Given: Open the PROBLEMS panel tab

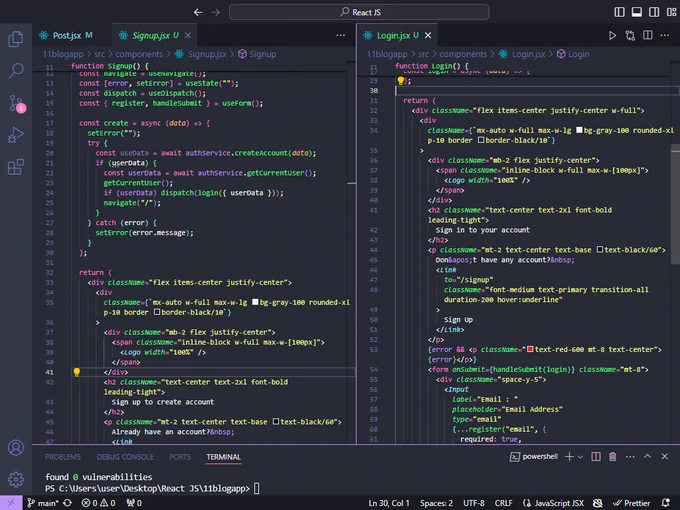Looking at the screenshot, I should [x=63, y=457].
